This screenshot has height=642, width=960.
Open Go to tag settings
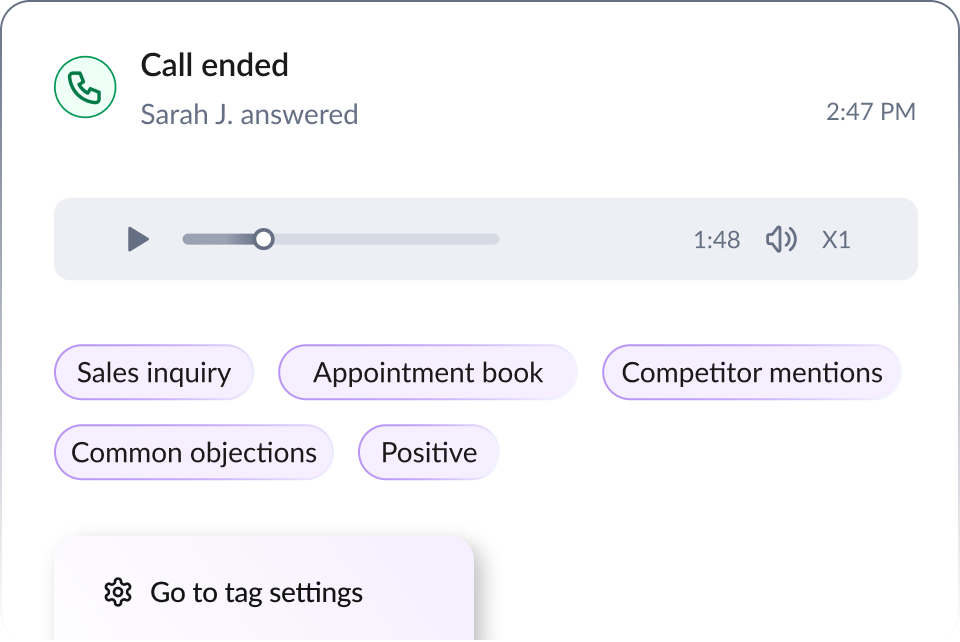[x=257, y=592]
